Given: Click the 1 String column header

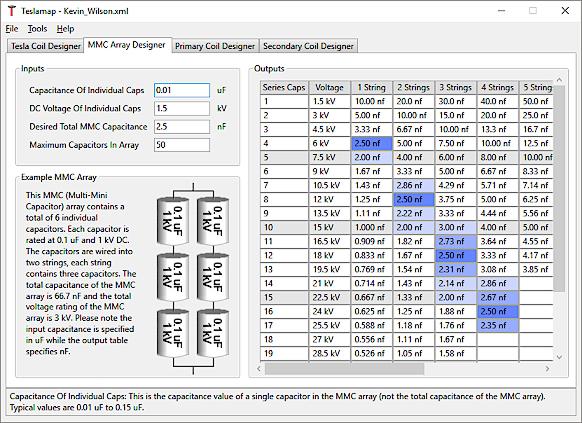Looking at the screenshot, I should coord(372,88).
